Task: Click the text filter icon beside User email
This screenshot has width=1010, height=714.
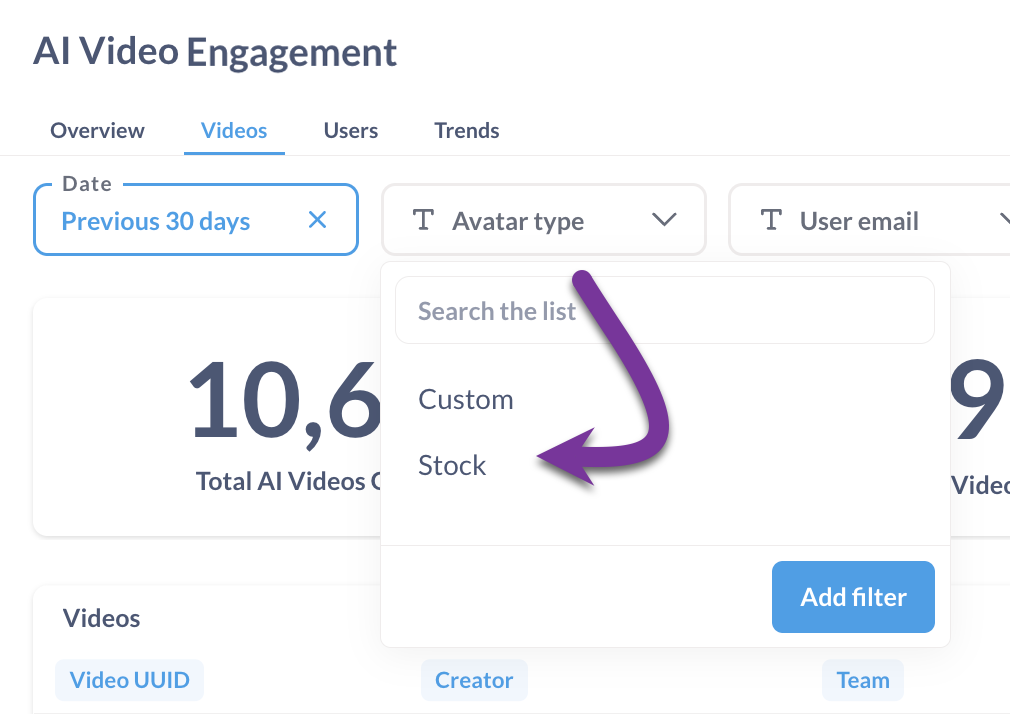Action: click(772, 220)
